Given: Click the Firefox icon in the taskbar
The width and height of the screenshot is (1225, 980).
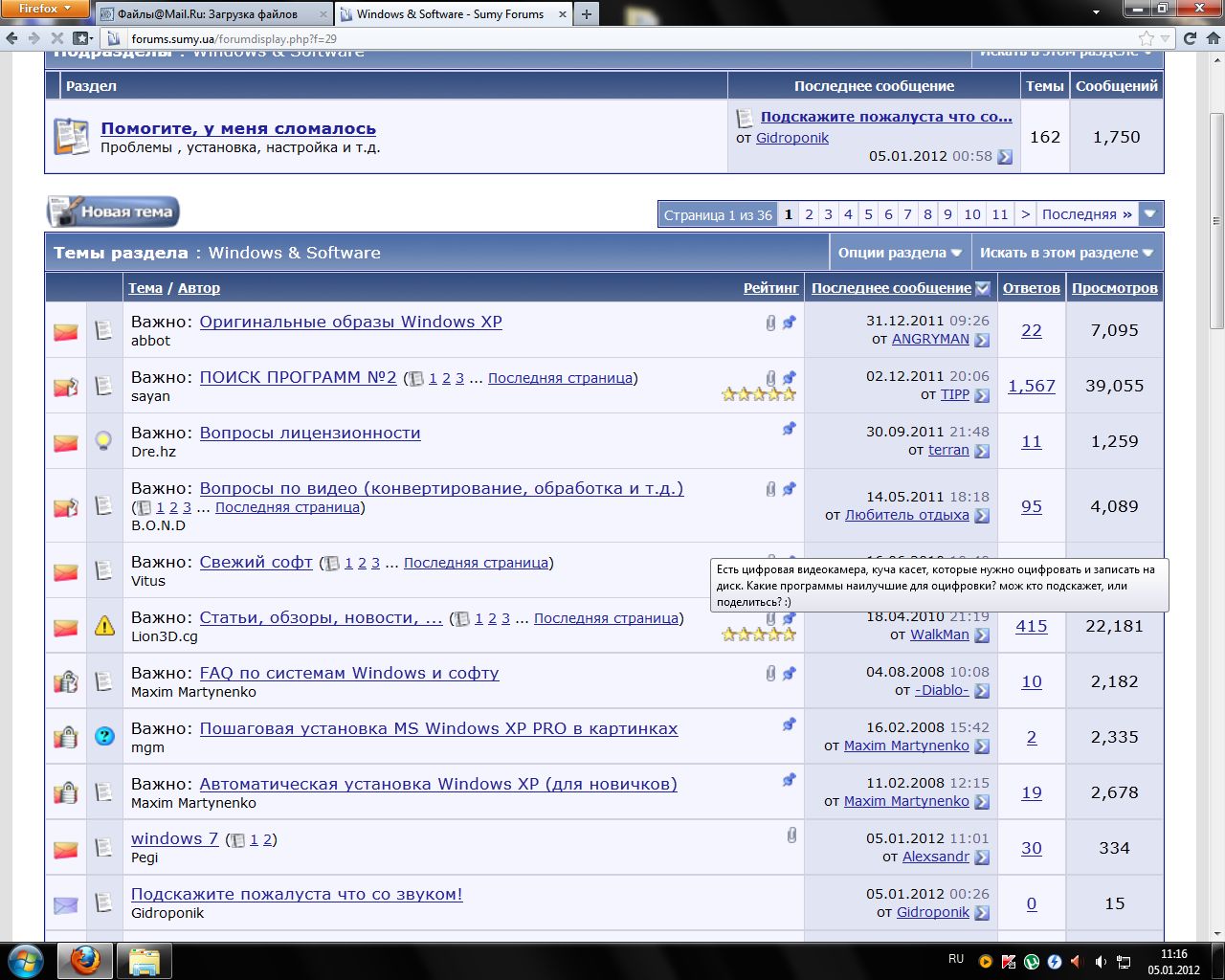Looking at the screenshot, I should 84,959.
